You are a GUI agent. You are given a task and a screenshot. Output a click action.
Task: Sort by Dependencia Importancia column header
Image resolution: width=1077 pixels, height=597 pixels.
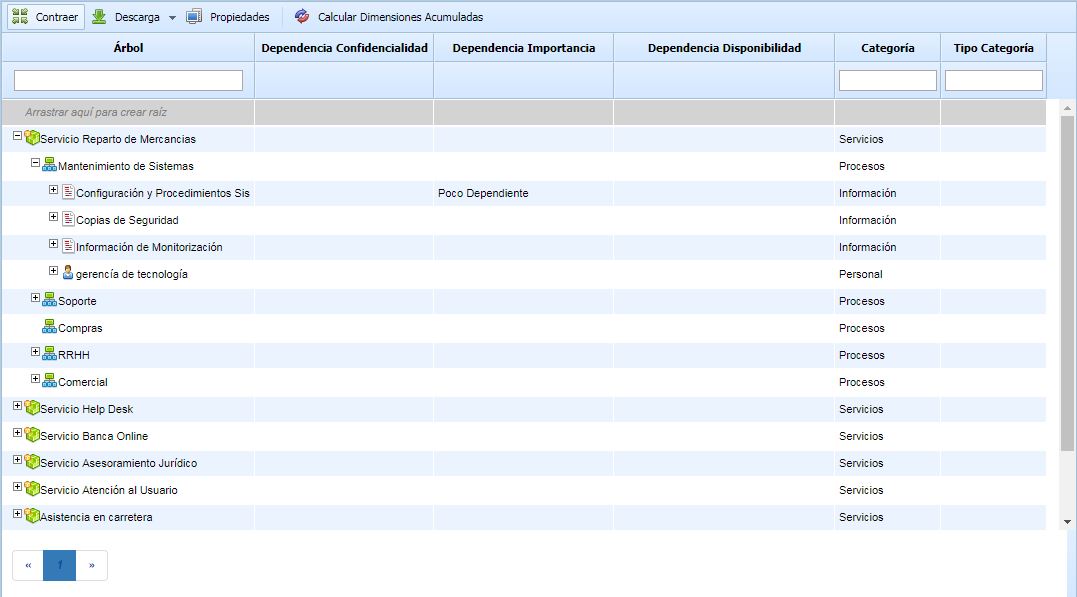[x=523, y=48]
